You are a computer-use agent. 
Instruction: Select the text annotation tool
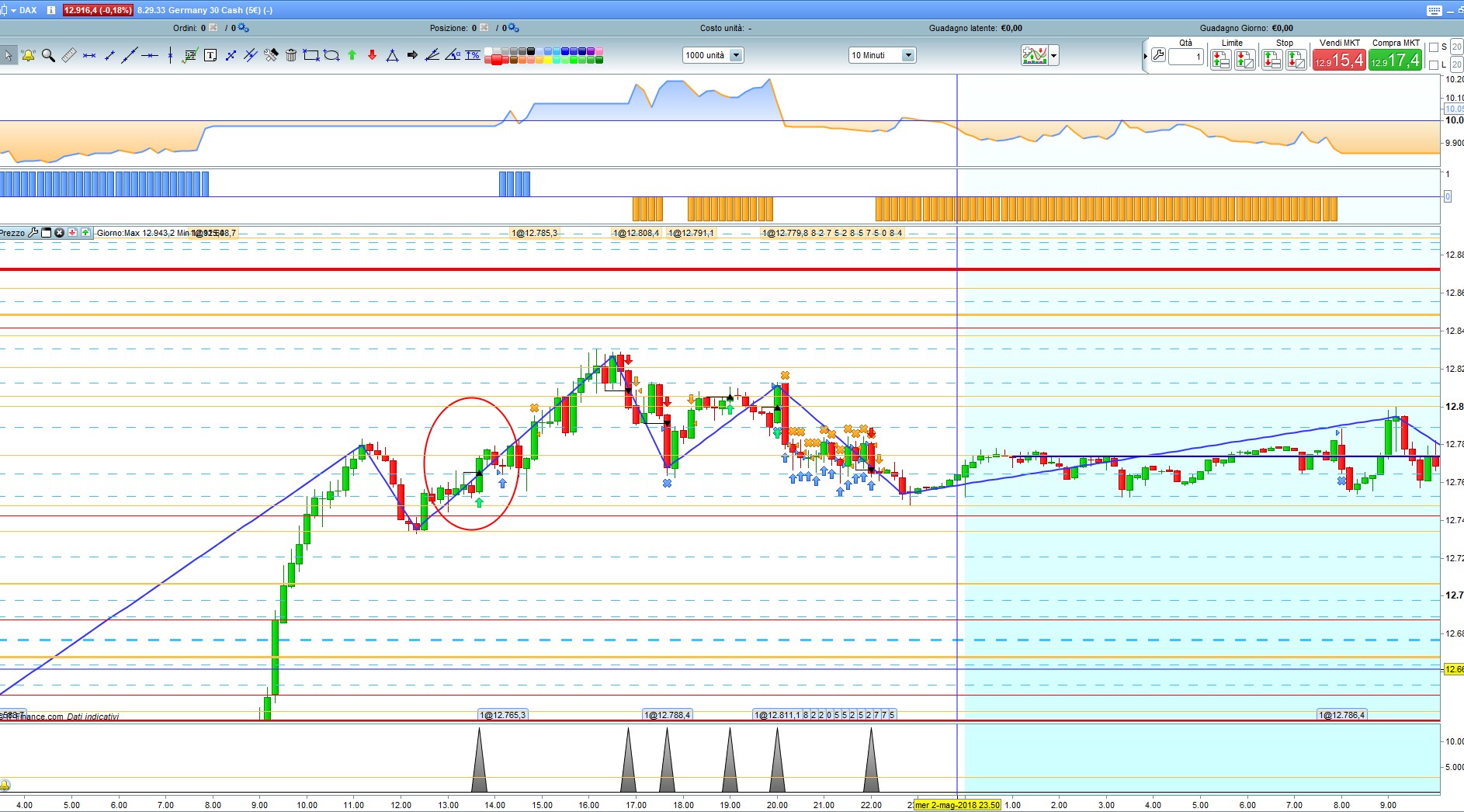[x=210, y=55]
